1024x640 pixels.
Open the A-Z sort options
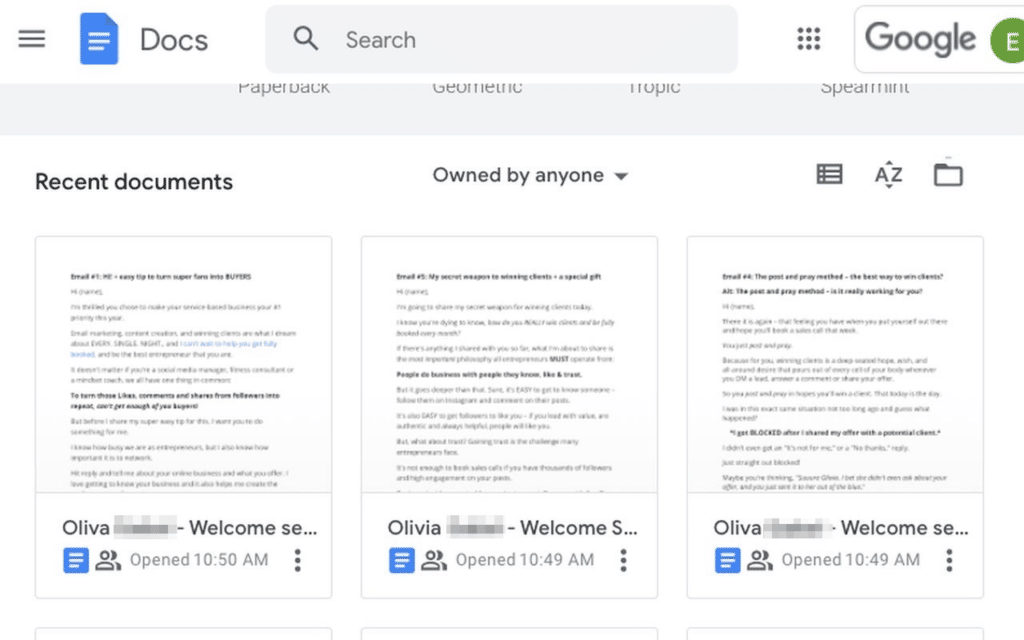[x=888, y=175]
